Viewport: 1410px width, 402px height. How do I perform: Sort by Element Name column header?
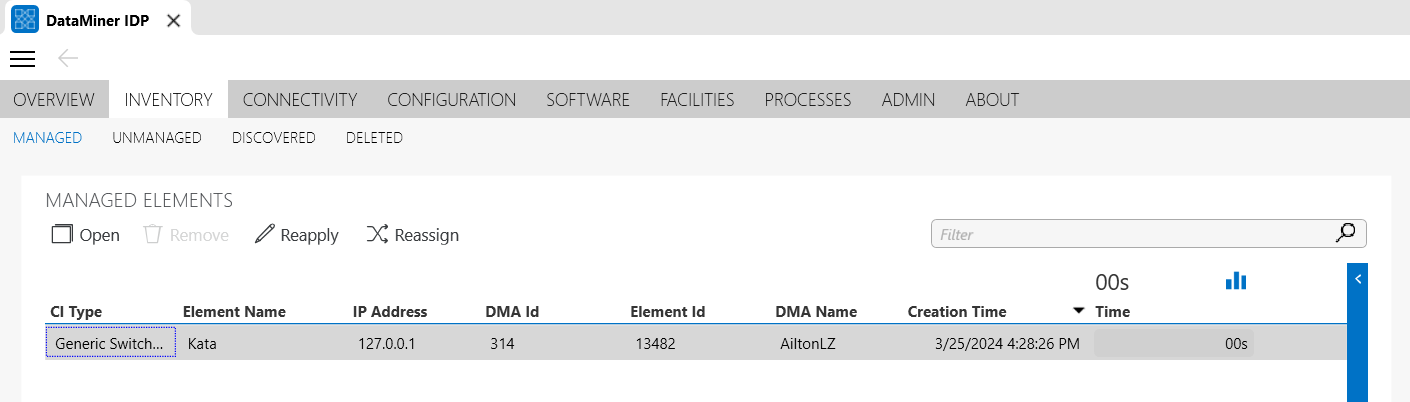(x=234, y=311)
